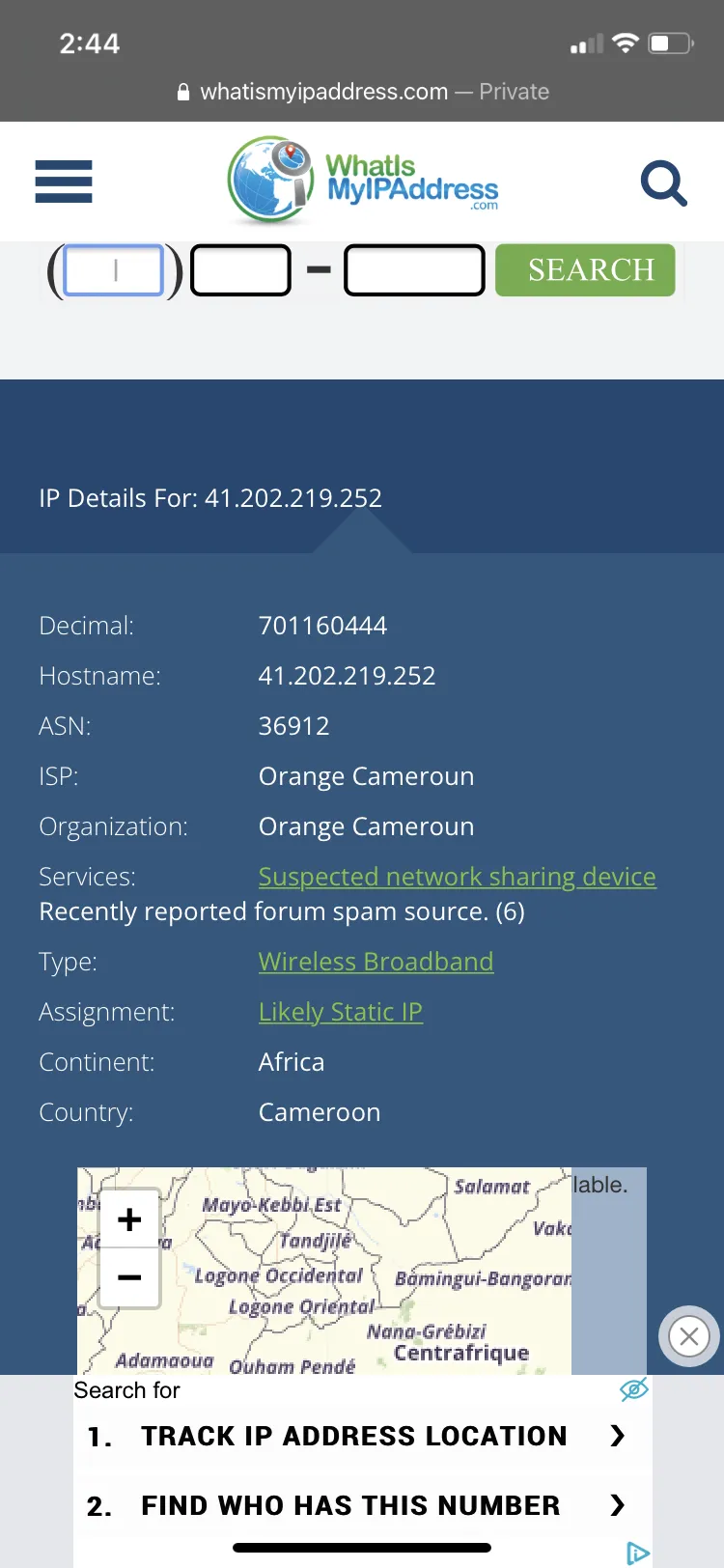Viewport: 724px width, 1568px height.
Task: Open the hamburger navigation menu
Action: [64, 182]
